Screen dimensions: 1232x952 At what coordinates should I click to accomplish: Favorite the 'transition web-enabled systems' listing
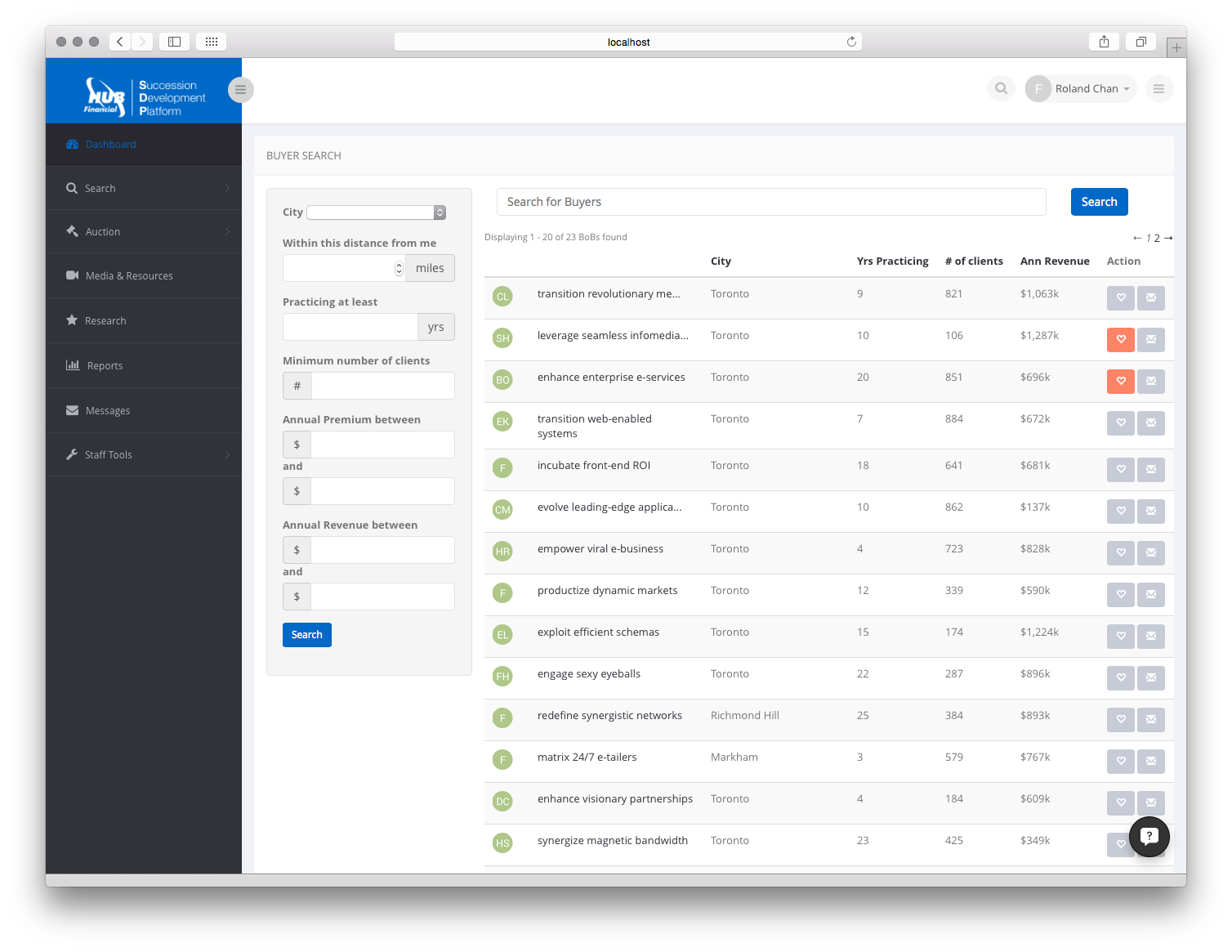point(1121,423)
